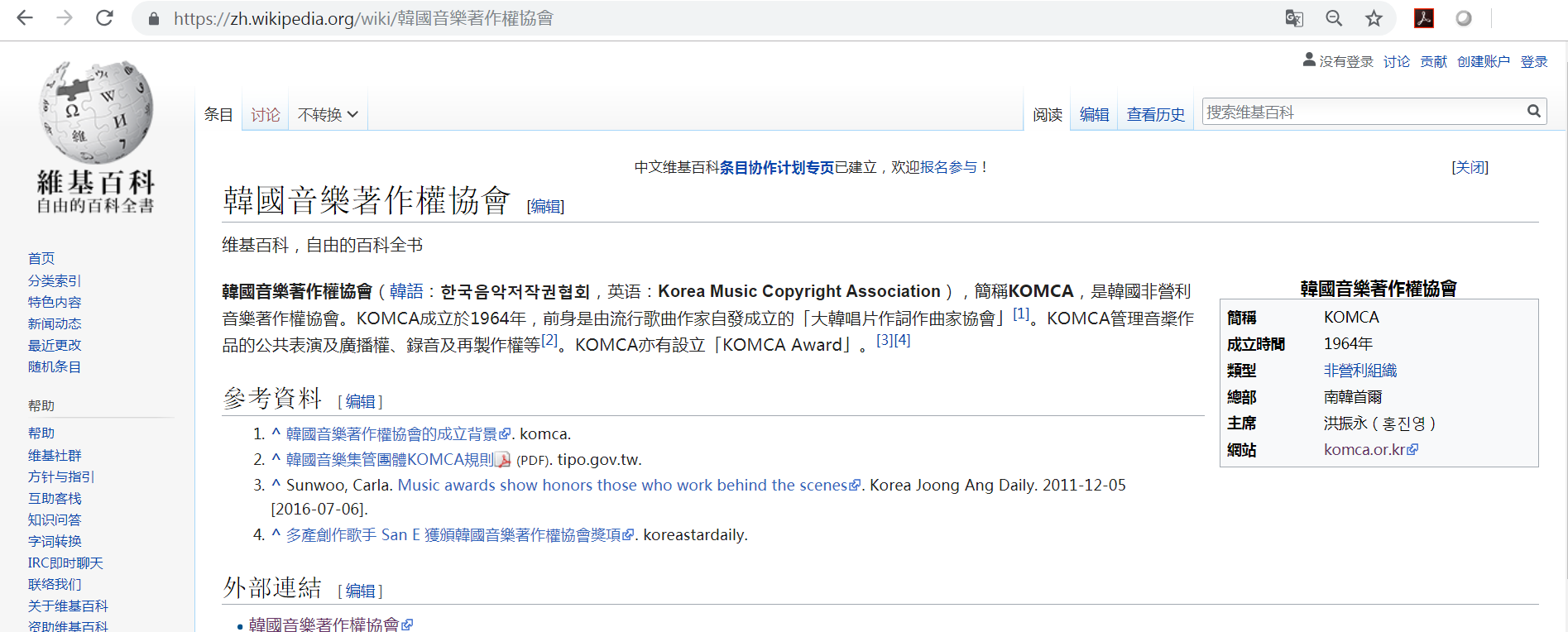This screenshot has width=1568, height=632.
Task: Open 字词转换 in the sidebar
Action: tap(55, 541)
